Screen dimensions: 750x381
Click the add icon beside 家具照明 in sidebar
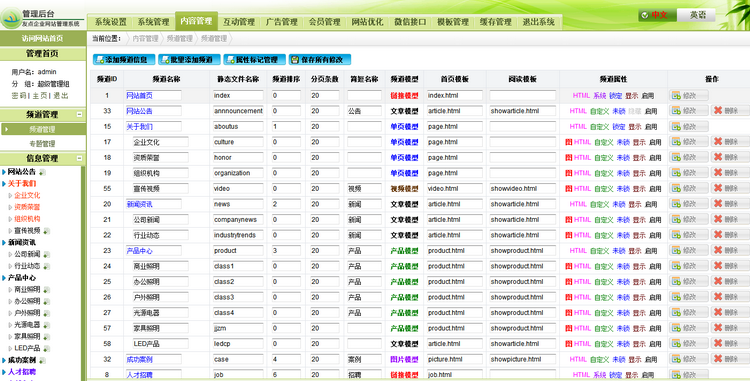click(47, 337)
